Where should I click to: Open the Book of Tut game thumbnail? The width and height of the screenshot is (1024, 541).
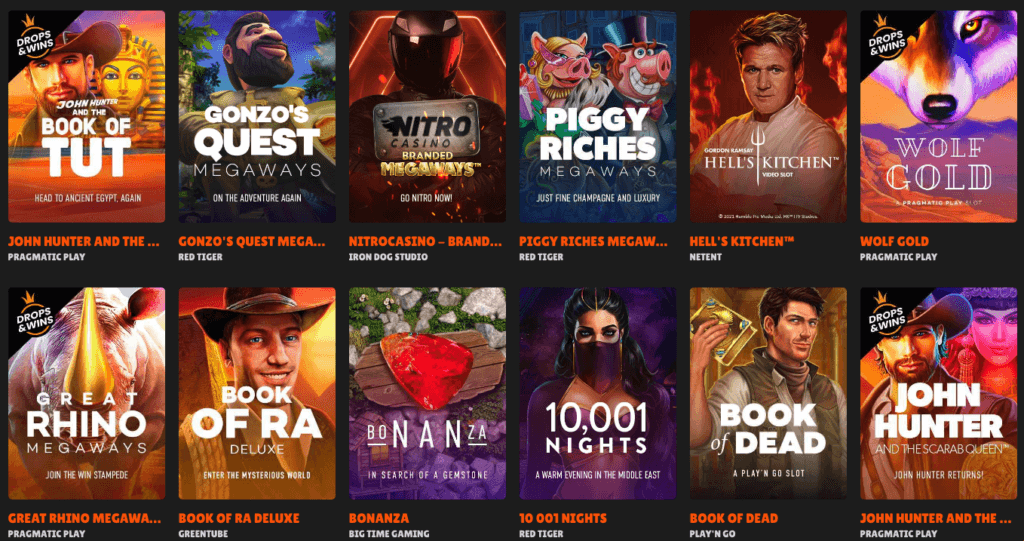(86, 116)
